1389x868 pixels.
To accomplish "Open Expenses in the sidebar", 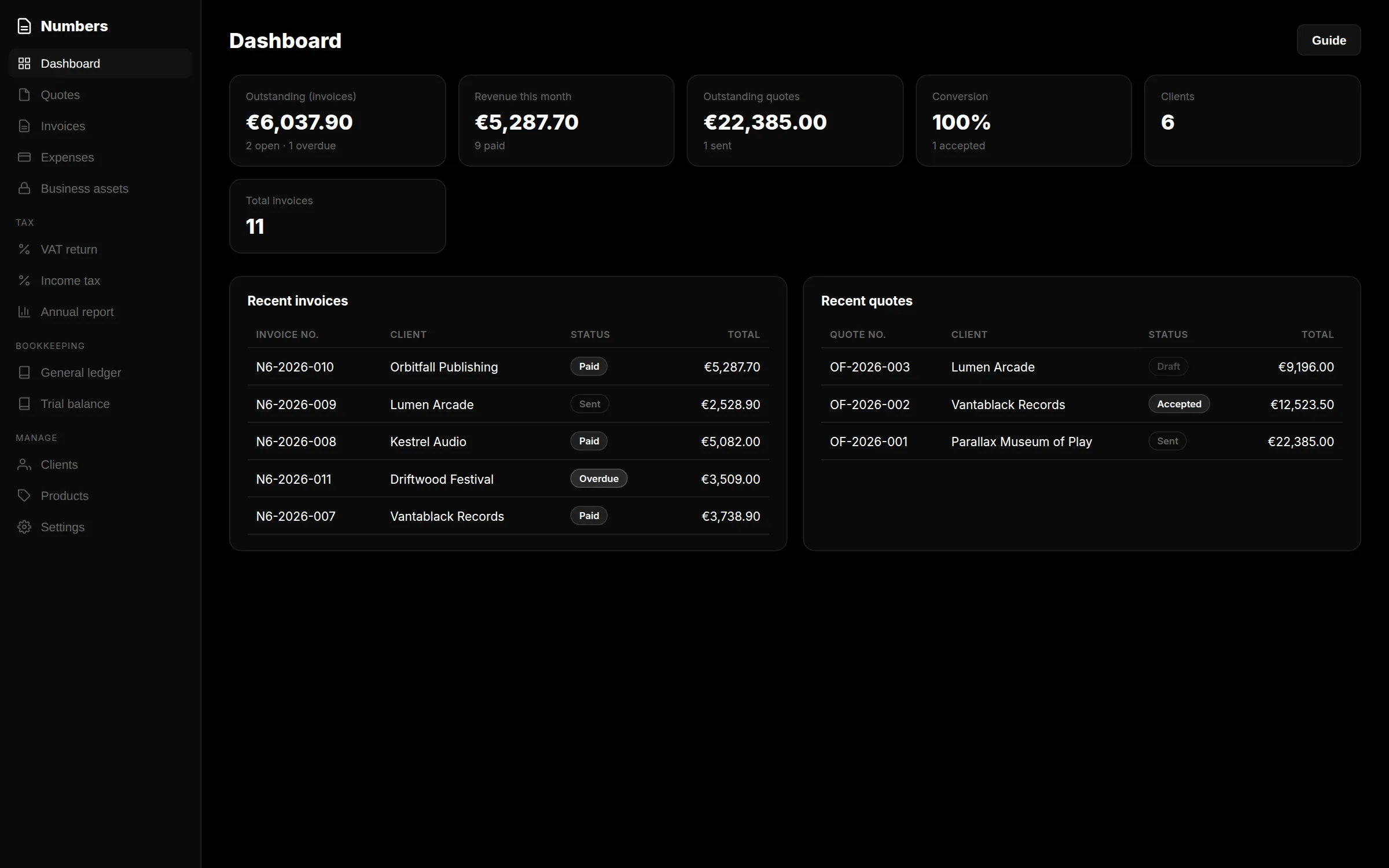I will [x=100, y=157].
